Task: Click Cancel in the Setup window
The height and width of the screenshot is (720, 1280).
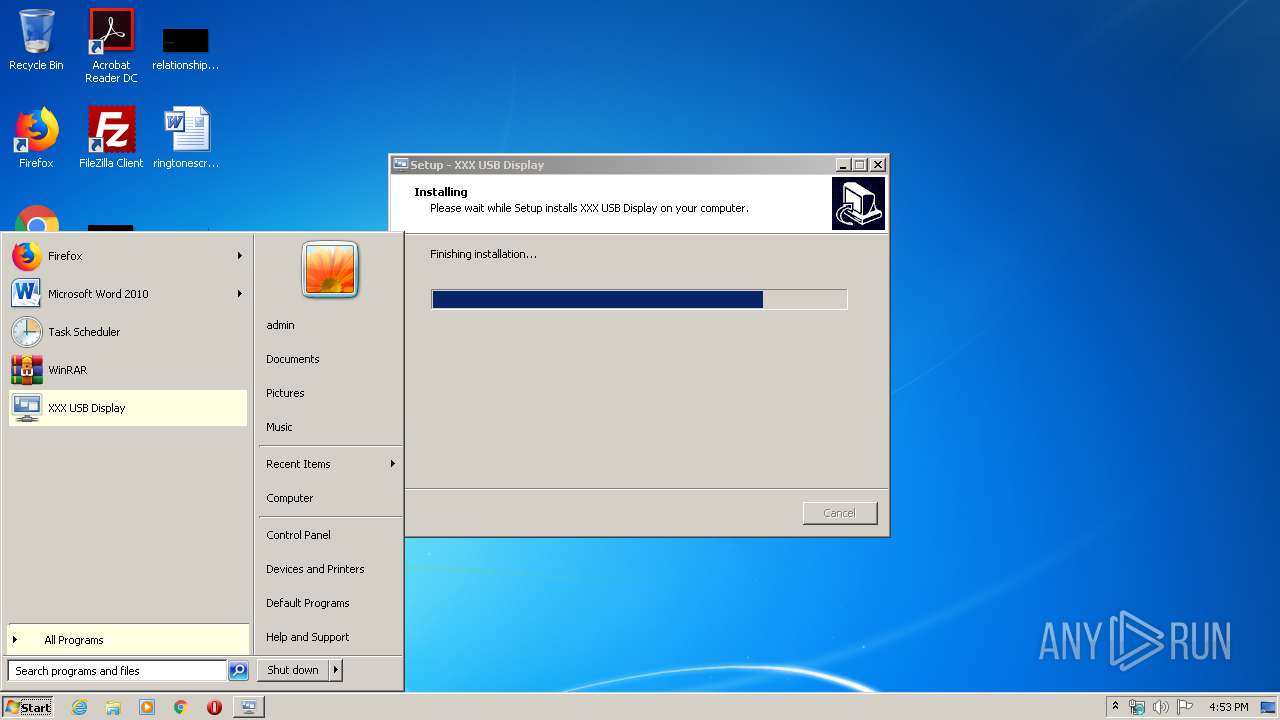Action: pyautogui.click(x=840, y=513)
